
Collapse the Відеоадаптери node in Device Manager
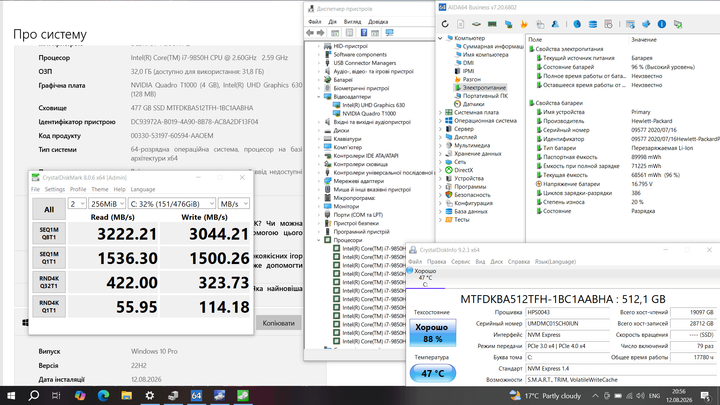coord(319,97)
